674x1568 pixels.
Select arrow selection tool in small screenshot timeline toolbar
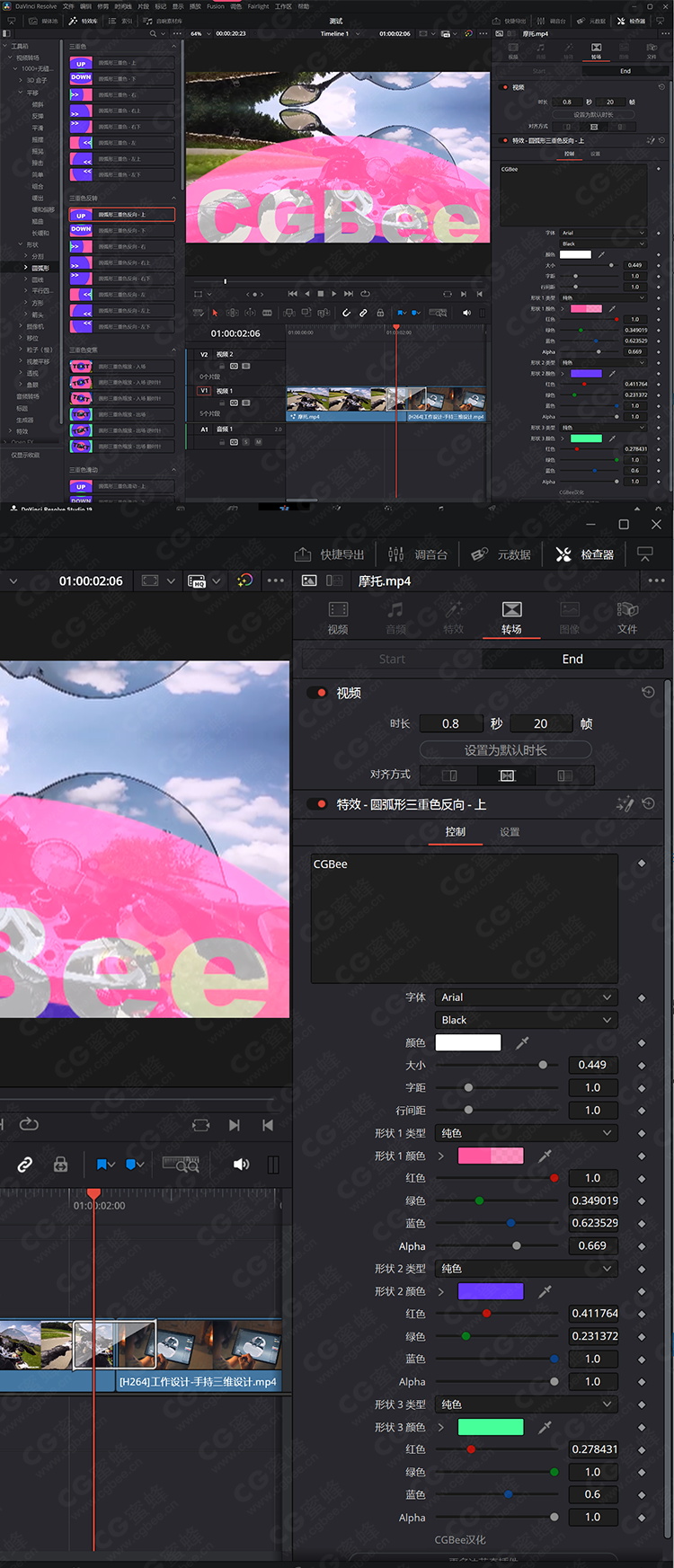tap(215, 313)
